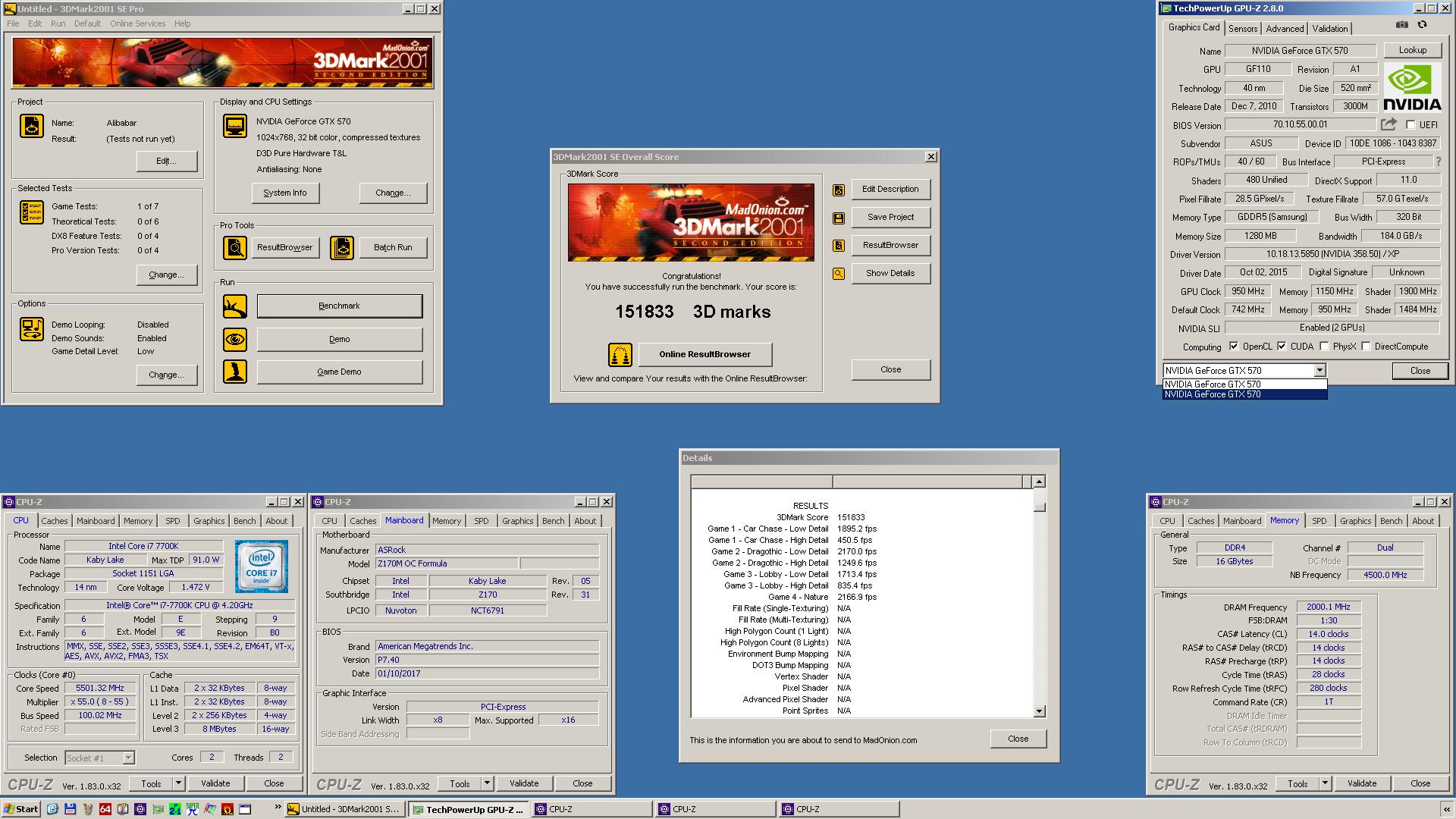This screenshot has width=1456, height=819.
Task: Click Validate in the Mainboard CPU-Z window
Action: [524, 783]
